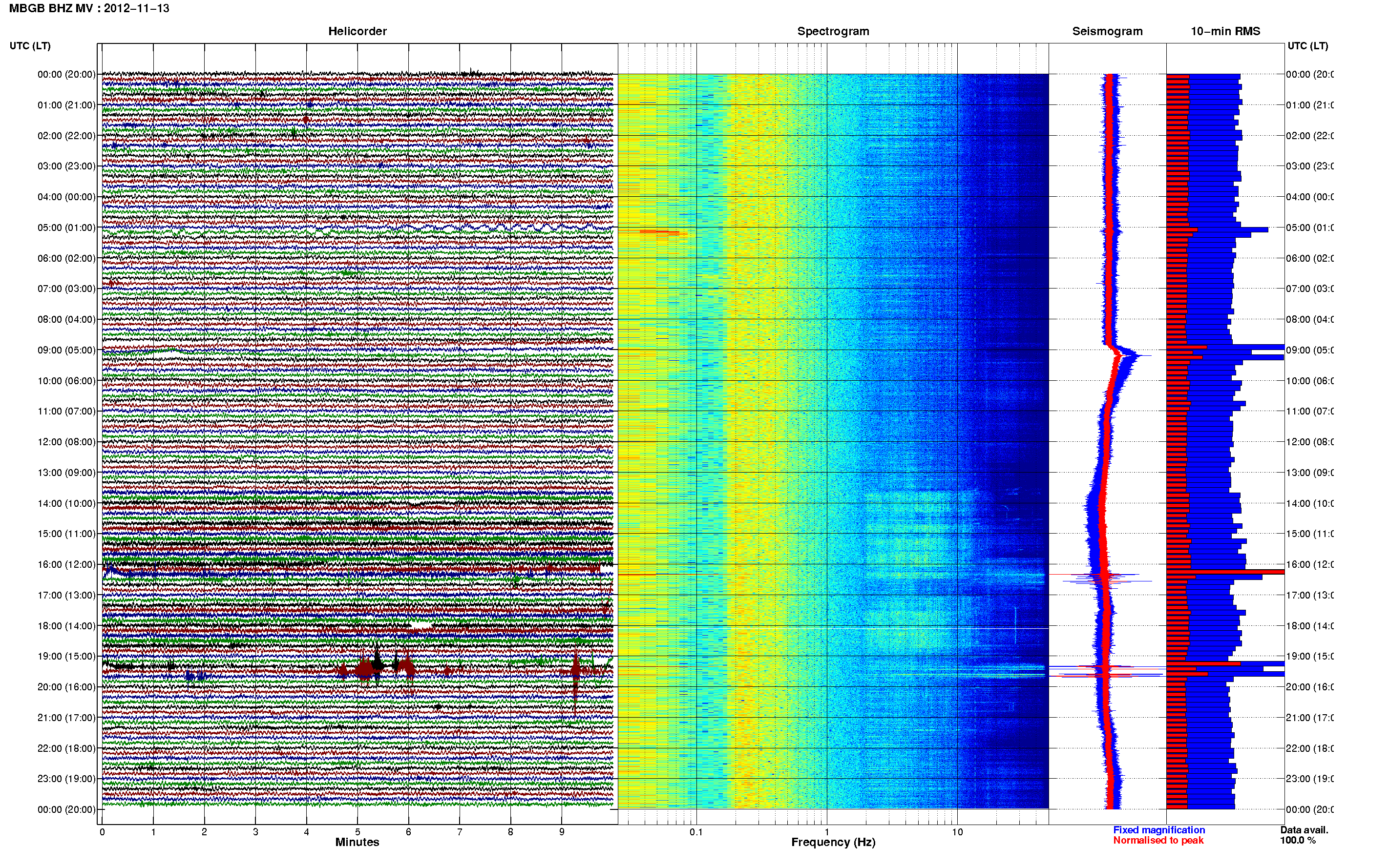1389x868 pixels.
Task: Click the left-axis time label 18:00 (14:00)
Action: [66, 626]
